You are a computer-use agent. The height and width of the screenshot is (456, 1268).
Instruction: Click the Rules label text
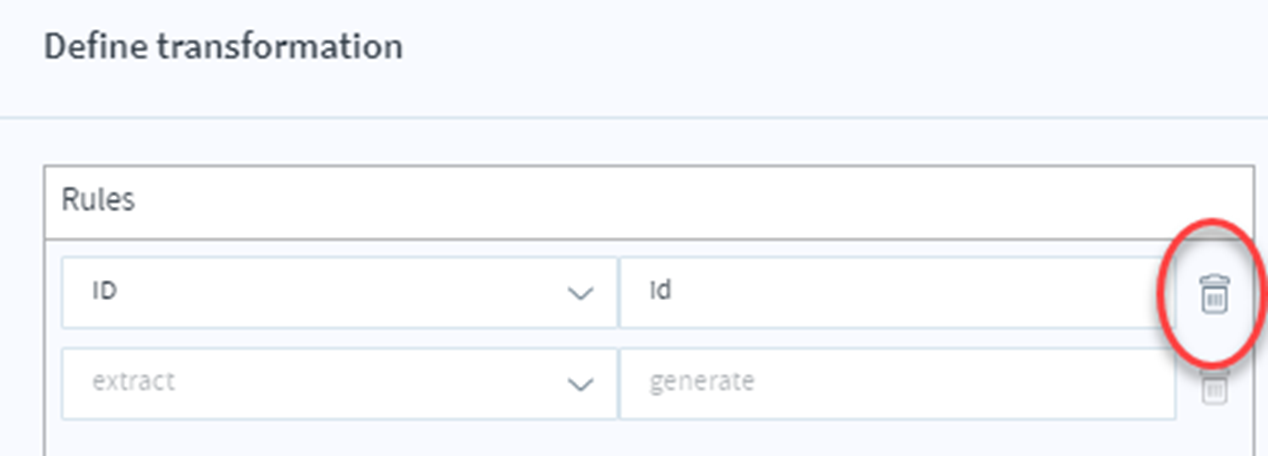(98, 200)
